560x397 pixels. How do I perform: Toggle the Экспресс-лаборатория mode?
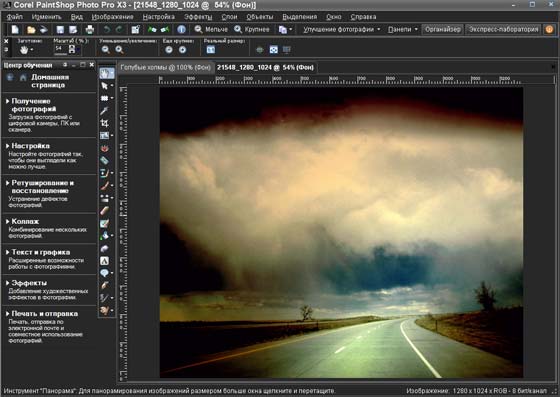(x=504, y=29)
